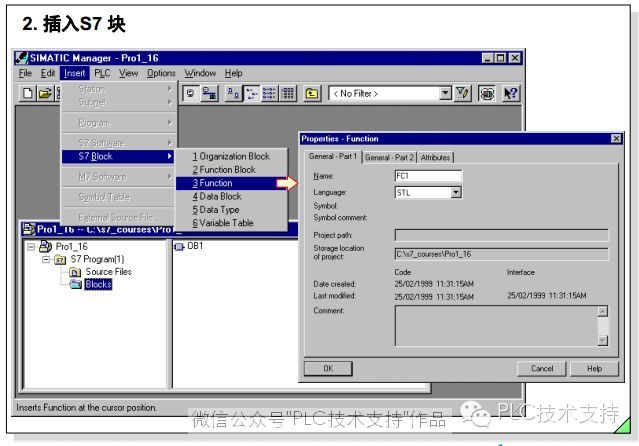
Task: Expand the M7 Software submenu
Action: click(170, 177)
